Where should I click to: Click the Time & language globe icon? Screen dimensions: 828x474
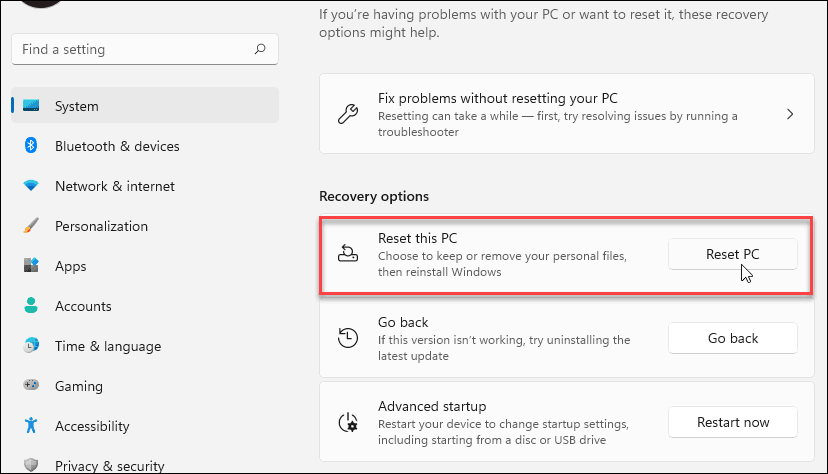31,346
